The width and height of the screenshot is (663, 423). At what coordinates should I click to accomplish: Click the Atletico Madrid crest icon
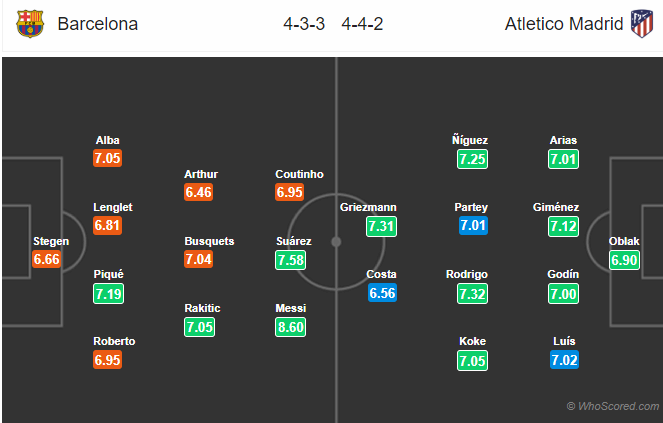(x=640, y=24)
